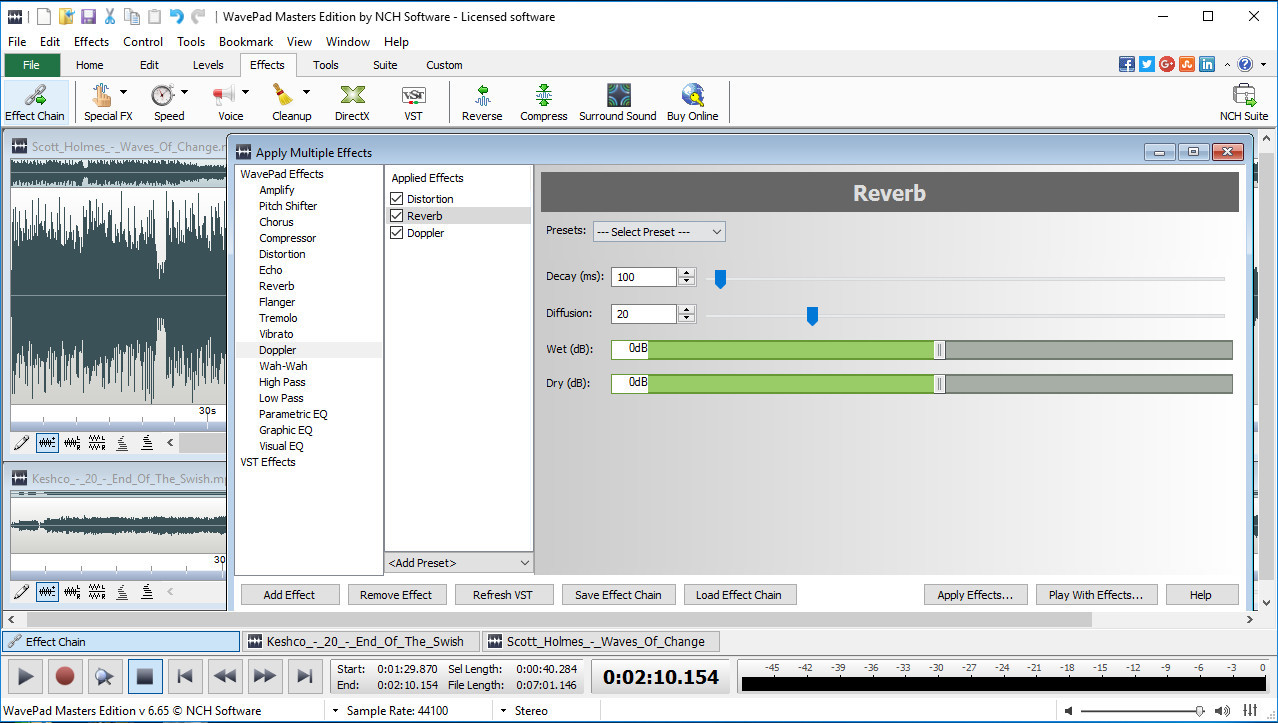Click the Fast Forward button
Viewport: 1278px width, 723px height.
(265, 677)
